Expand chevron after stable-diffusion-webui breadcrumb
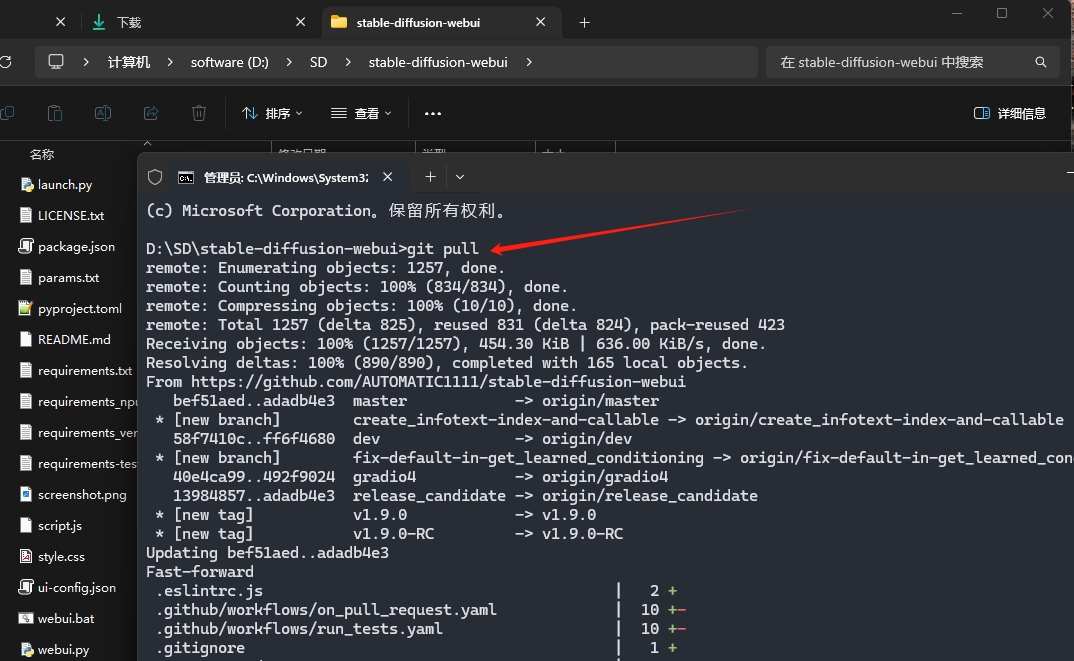Screen dimensions: 1074x661 tap(529, 62)
